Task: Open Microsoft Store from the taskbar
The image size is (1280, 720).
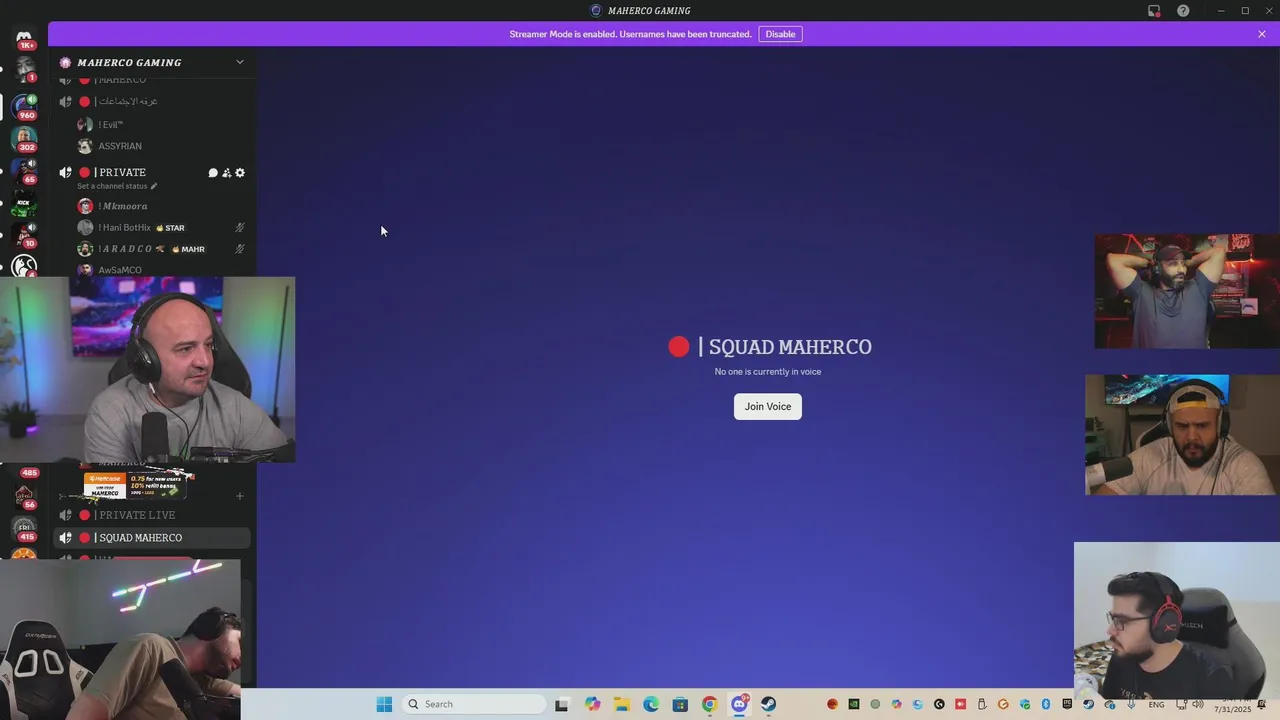Action: point(680,704)
